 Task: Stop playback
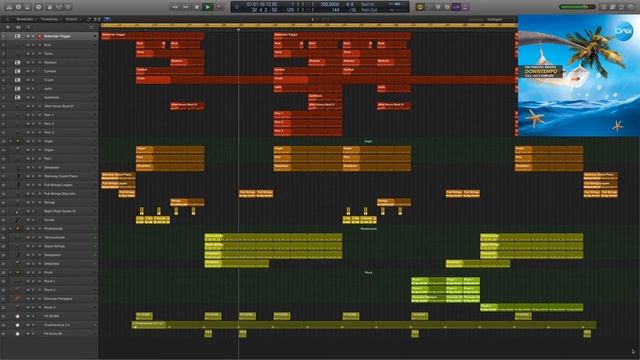(x=197, y=7)
